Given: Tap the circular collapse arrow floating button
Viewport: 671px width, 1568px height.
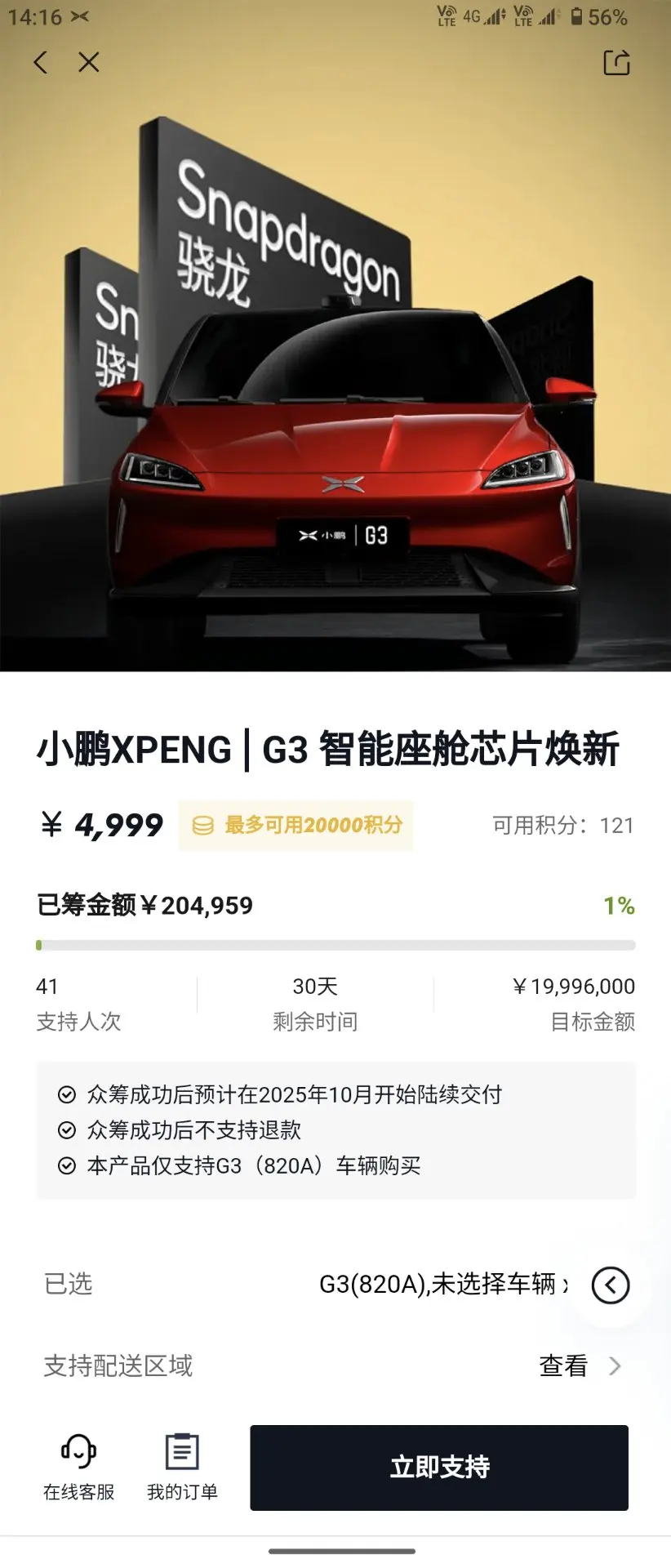Looking at the screenshot, I should pos(611,1285).
